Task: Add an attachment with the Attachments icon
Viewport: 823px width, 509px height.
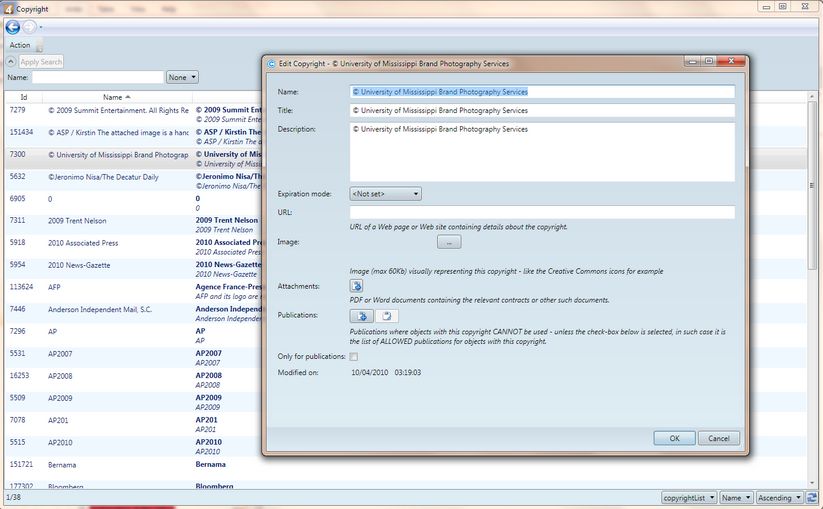Action: (x=356, y=285)
